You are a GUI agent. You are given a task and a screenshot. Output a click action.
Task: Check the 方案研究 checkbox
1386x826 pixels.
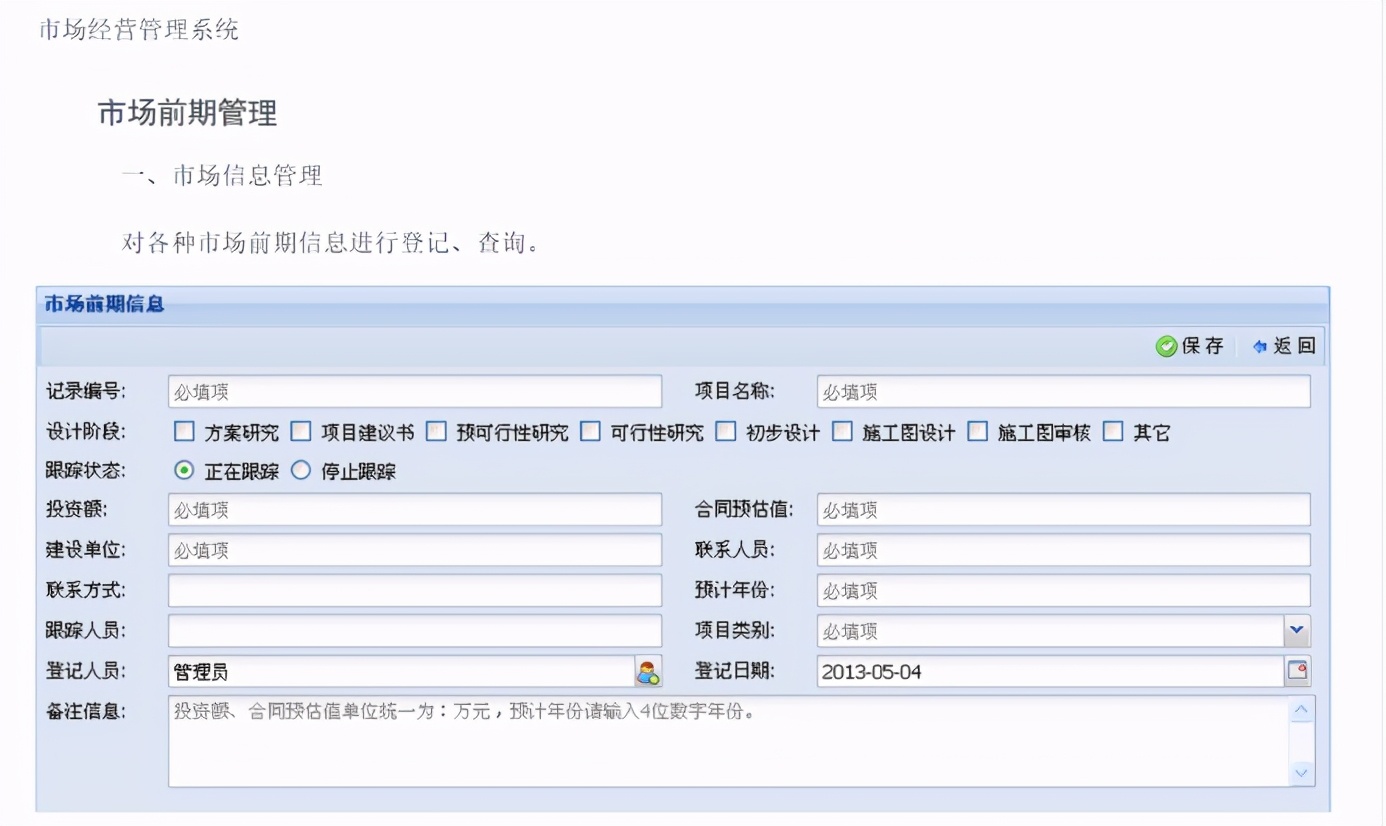183,430
